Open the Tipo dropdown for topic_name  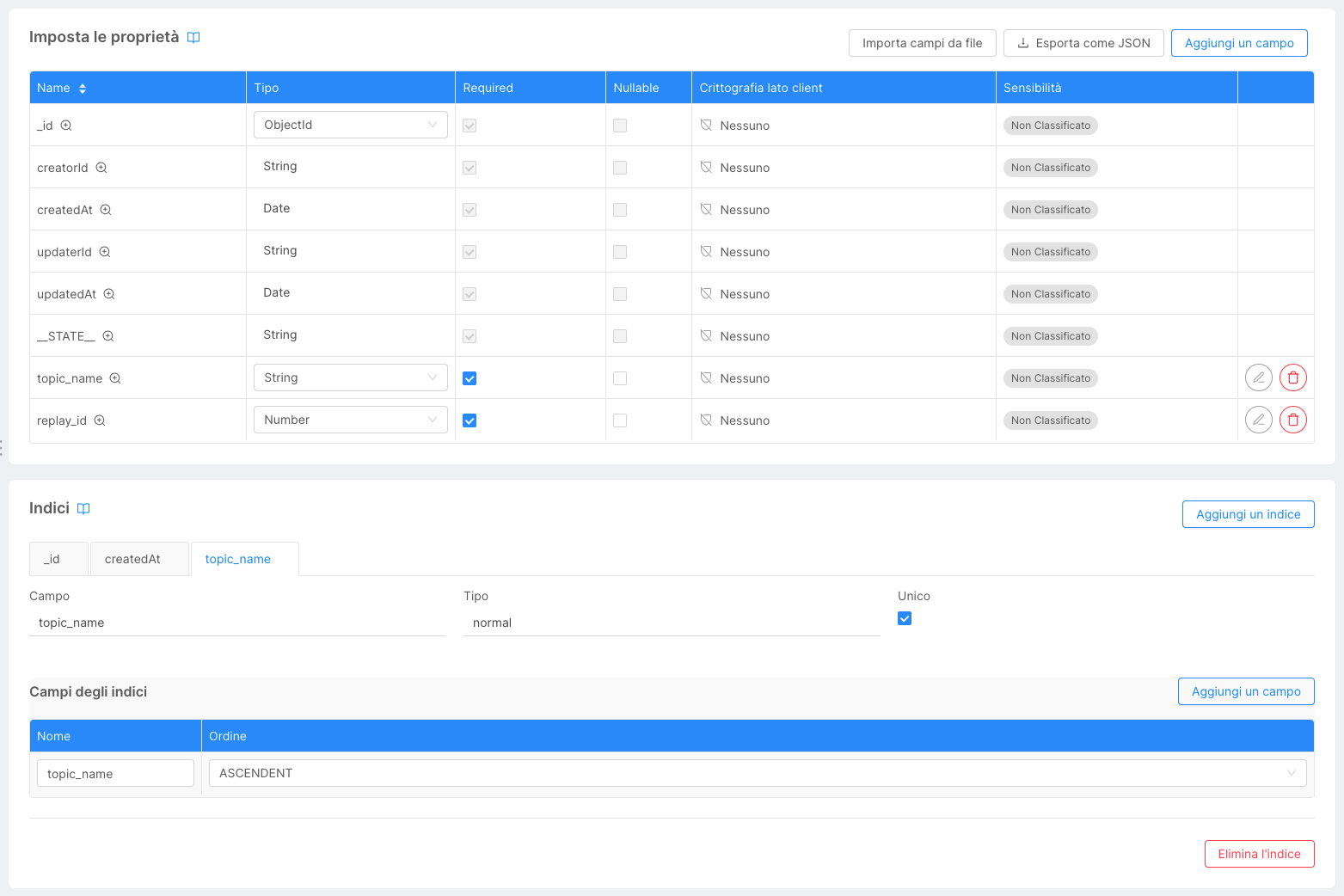(350, 377)
